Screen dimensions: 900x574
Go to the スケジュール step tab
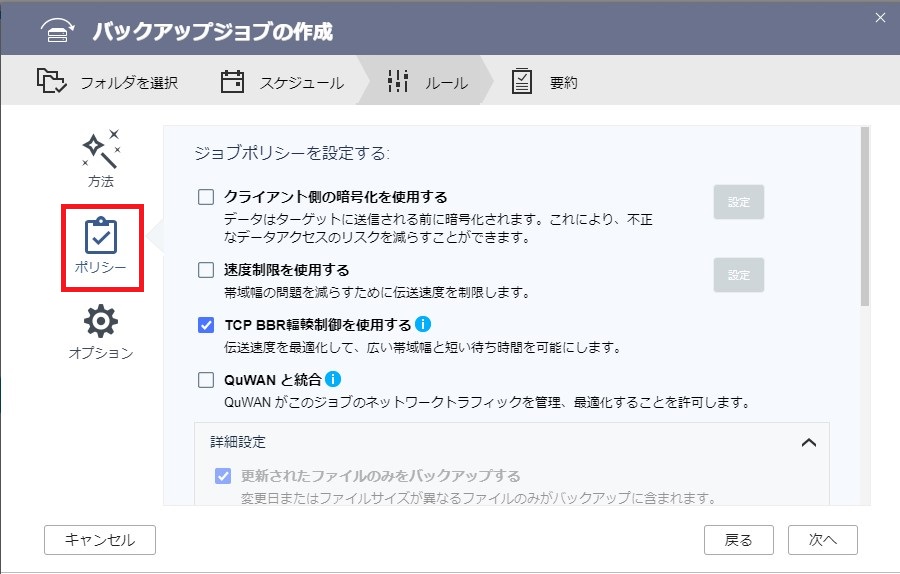pyautogui.click(x=282, y=83)
